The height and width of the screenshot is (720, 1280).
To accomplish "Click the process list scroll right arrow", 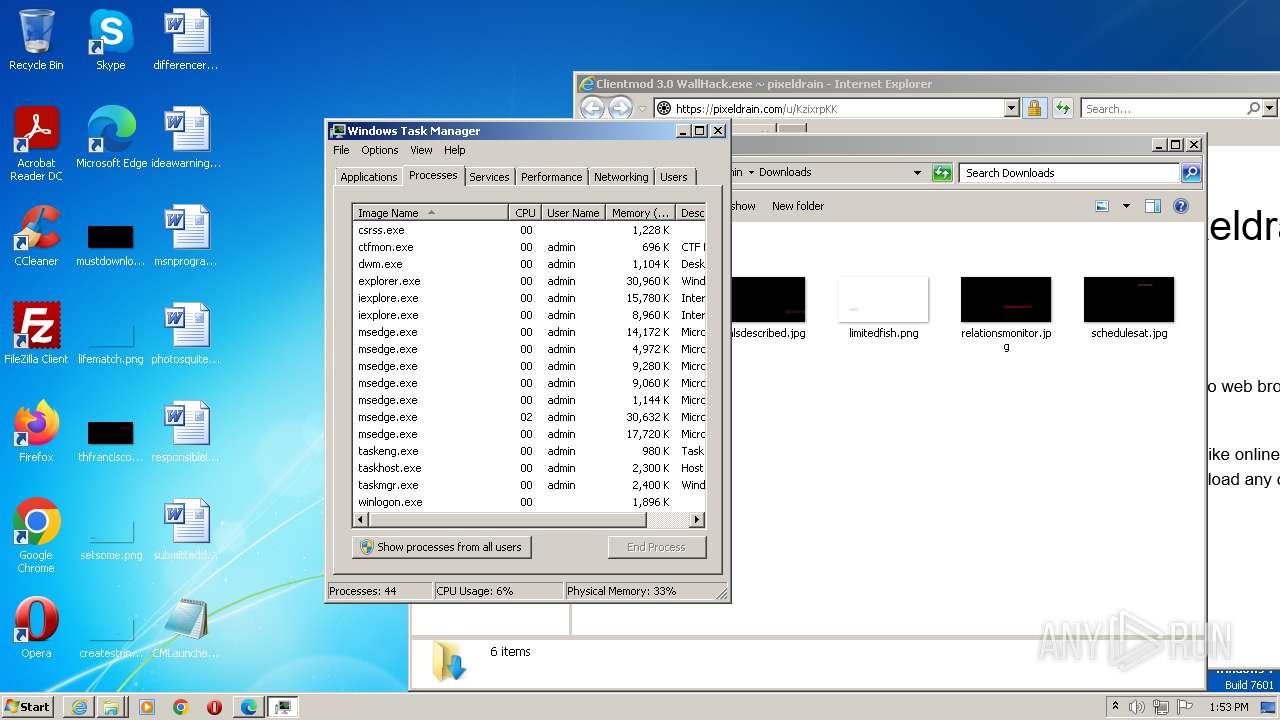I will coord(697,520).
